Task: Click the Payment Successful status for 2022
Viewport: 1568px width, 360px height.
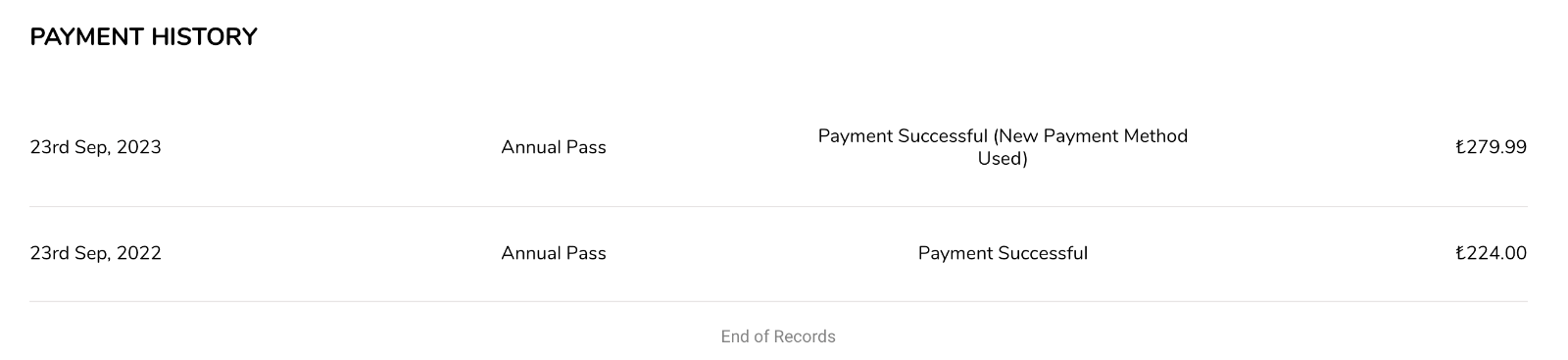Action: tap(1003, 253)
